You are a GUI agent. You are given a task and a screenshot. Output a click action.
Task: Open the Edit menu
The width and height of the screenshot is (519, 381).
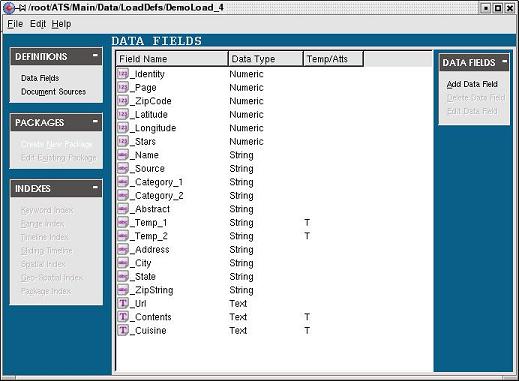(38, 24)
